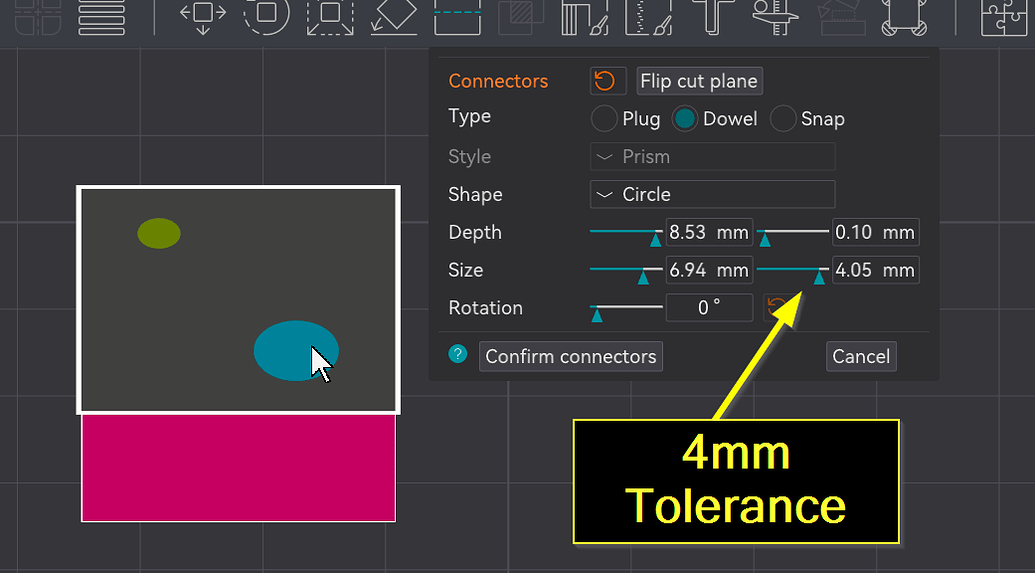Select the small green connector on cut plane
The image size is (1035, 573).
click(x=158, y=234)
